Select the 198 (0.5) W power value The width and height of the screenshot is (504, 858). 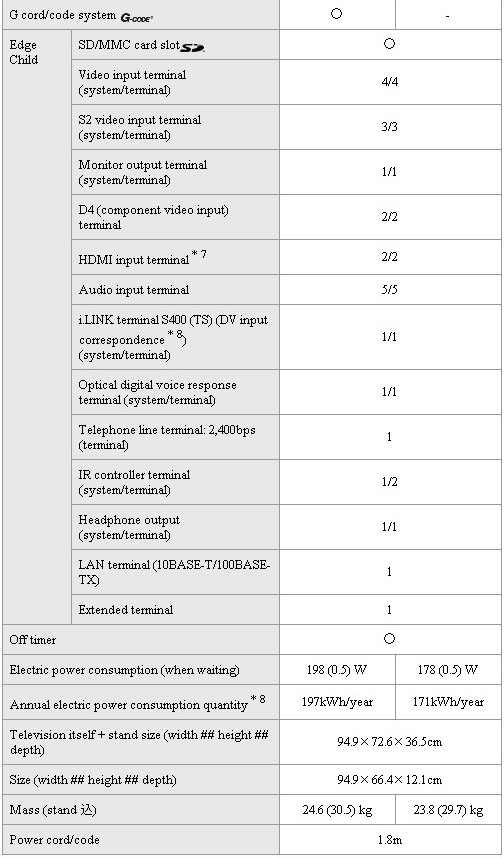click(x=337, y=669)
